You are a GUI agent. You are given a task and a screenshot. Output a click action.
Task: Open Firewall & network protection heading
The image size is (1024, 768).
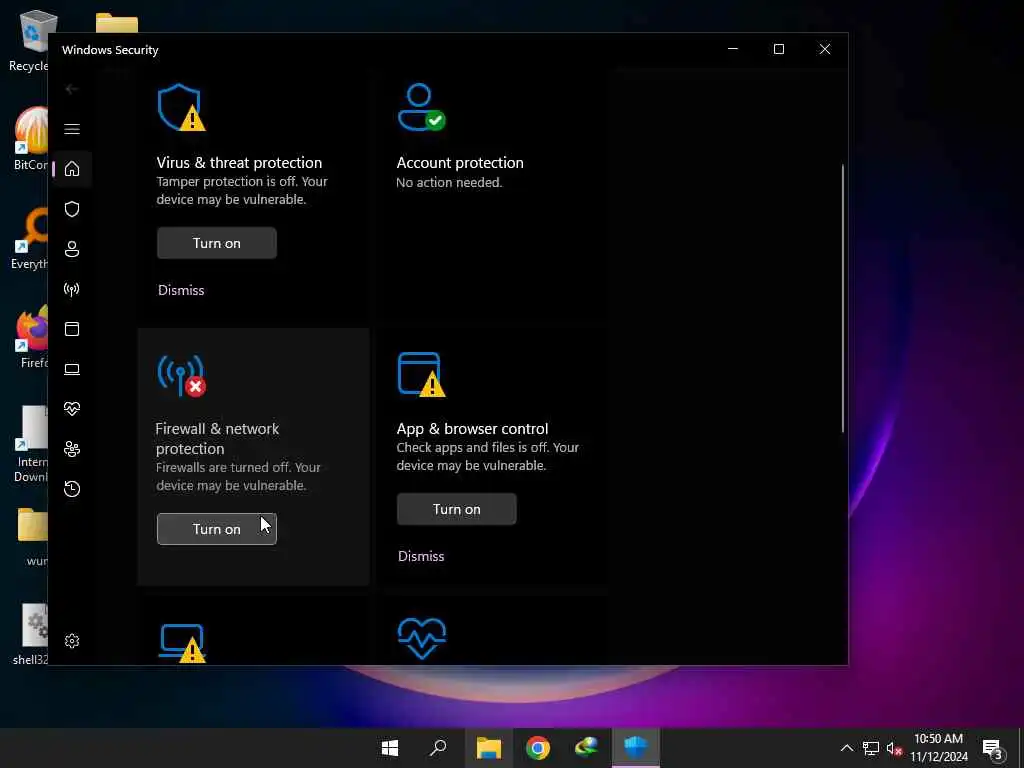pyautogui.click(x=217, y=438)
